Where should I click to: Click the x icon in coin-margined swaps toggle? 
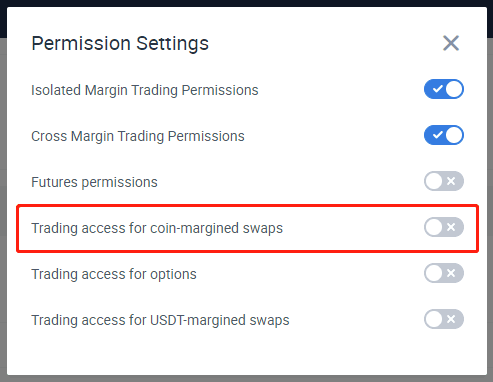coord(451,227)
